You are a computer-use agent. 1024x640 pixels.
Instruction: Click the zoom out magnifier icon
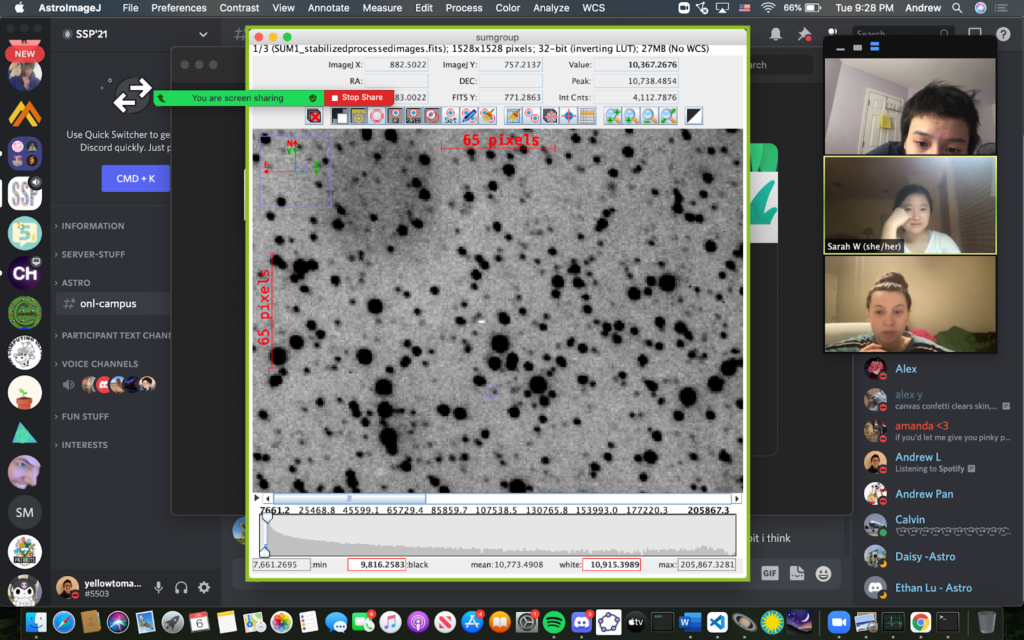[x=650, y=116]
